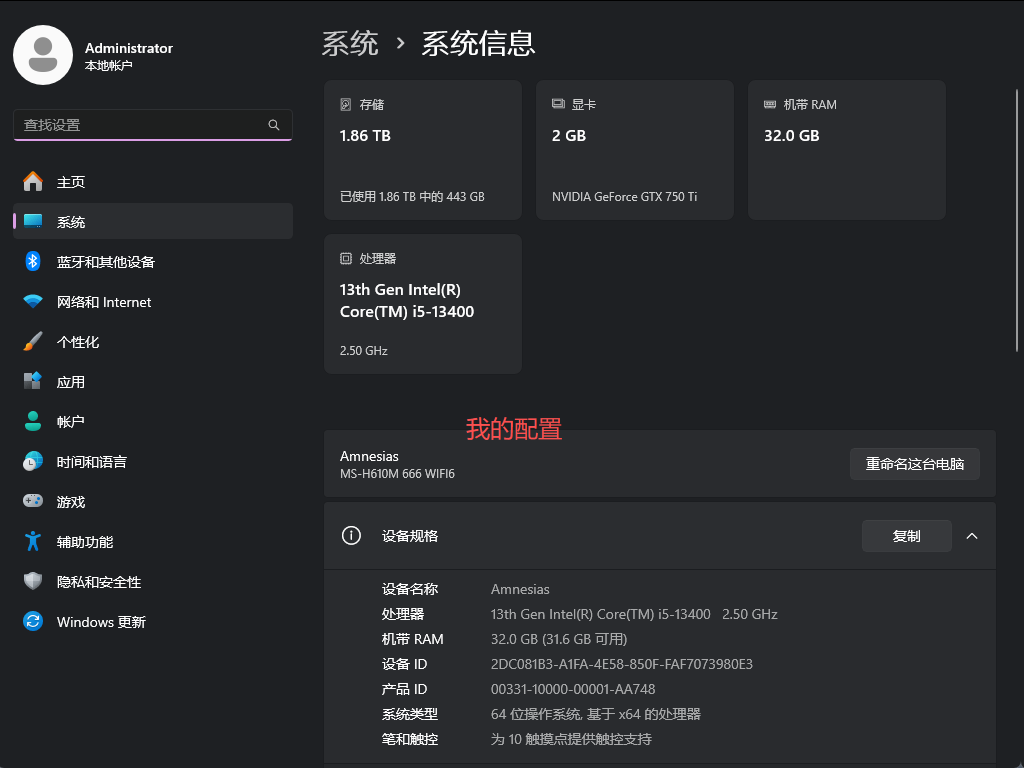
Task: Click the Gaming controller icon
Action: (x=33, y=502)
